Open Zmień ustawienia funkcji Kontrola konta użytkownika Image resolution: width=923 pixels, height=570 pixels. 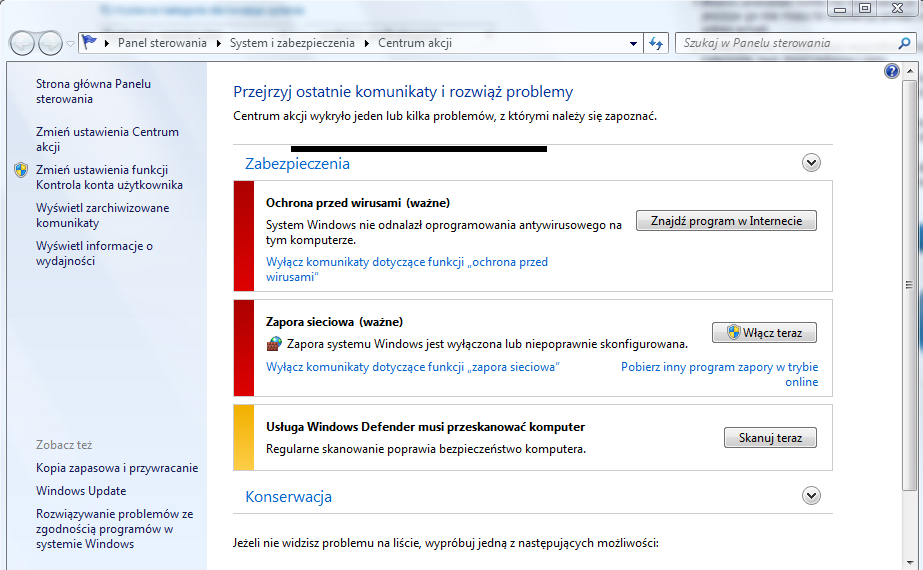[109, 177]
